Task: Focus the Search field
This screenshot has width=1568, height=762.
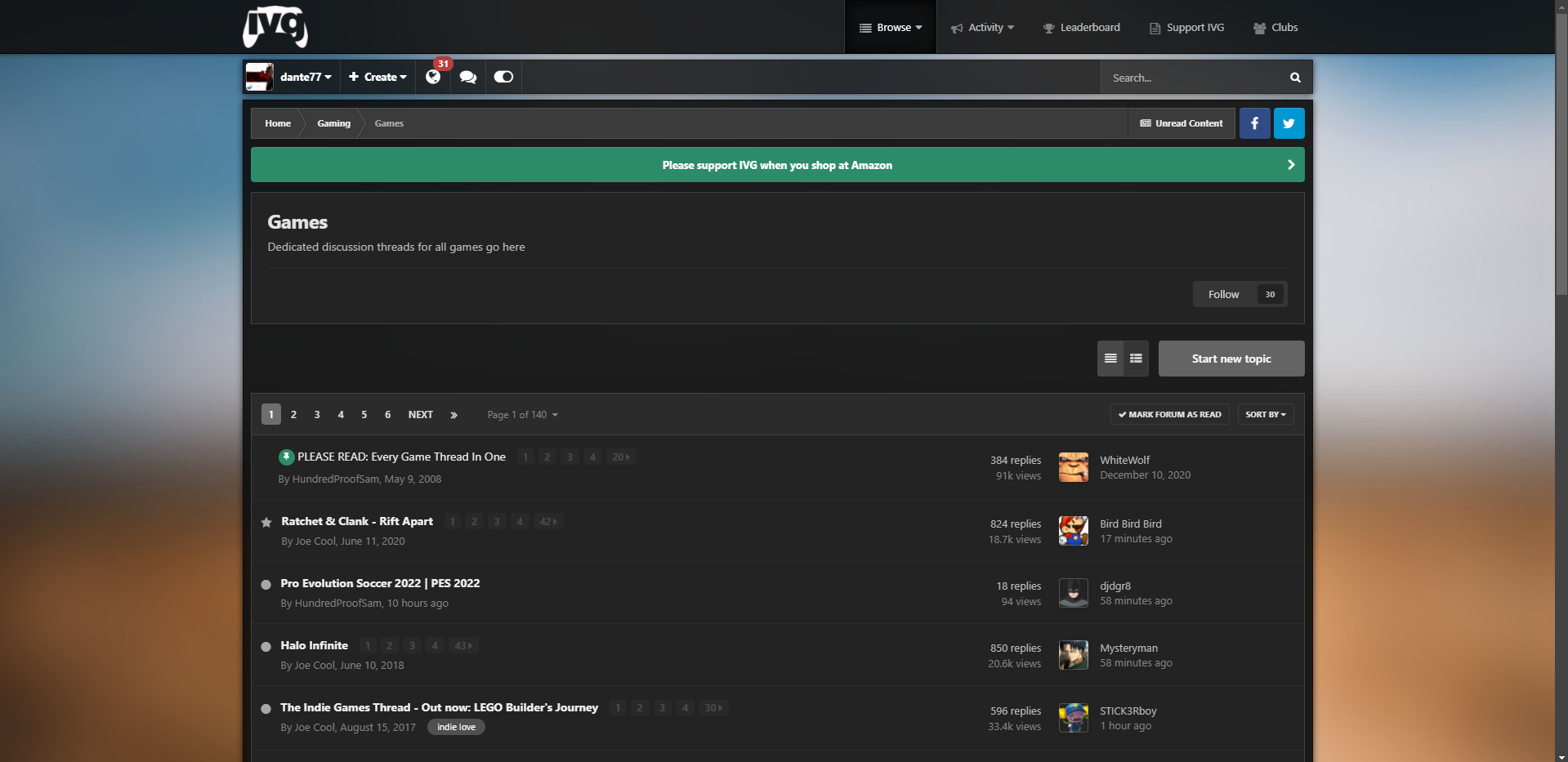Action: pos(1195,78)
